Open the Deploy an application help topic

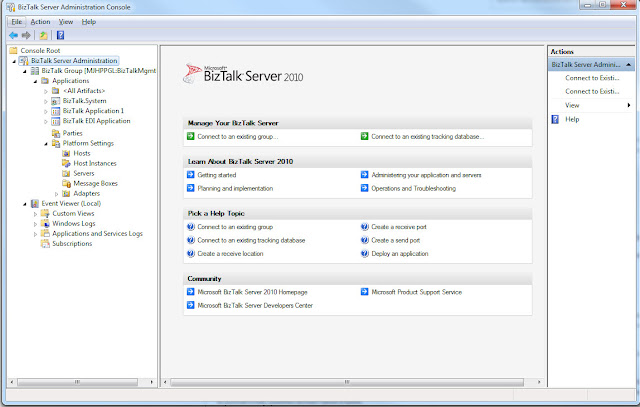(400, 254)
